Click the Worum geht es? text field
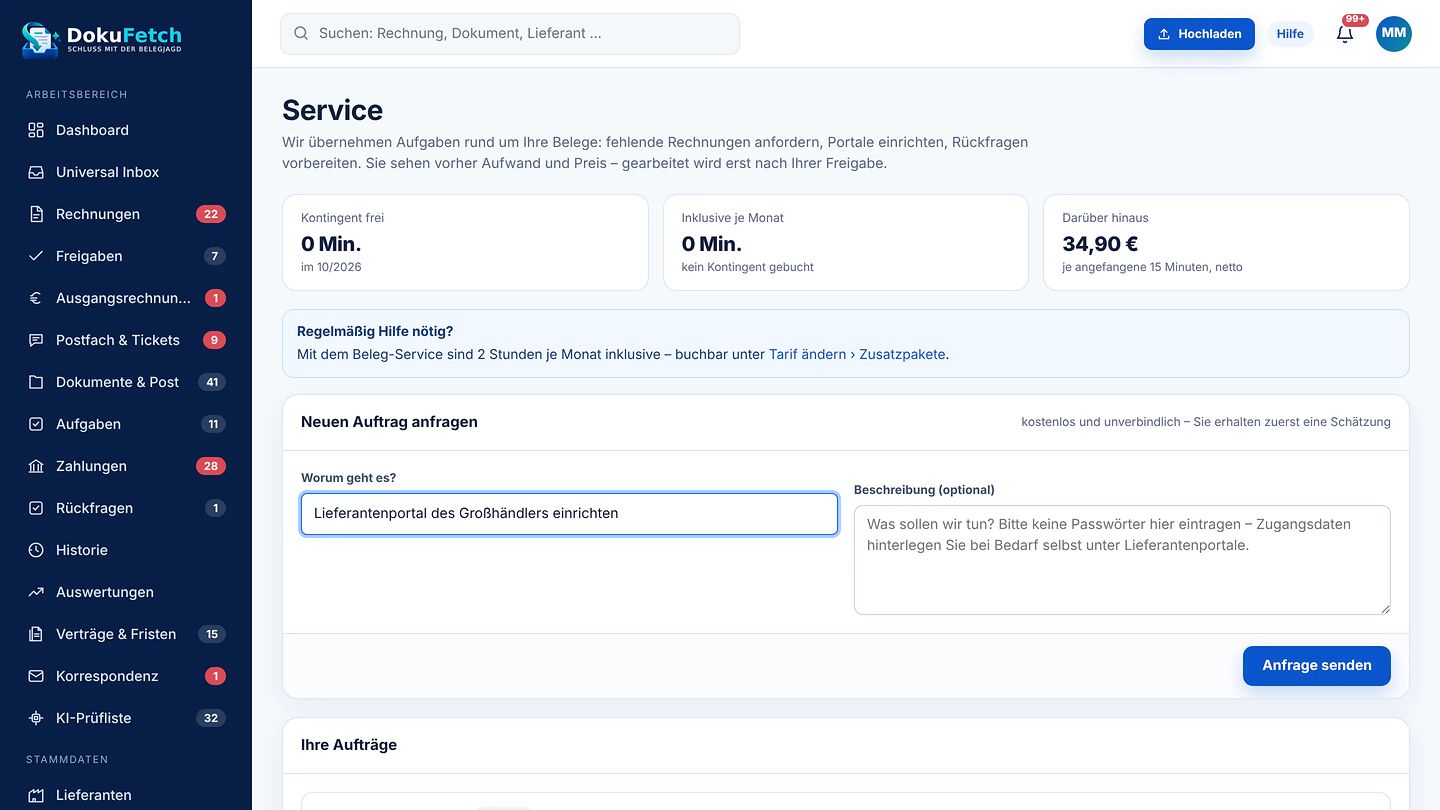 click(x=569, y=513)
